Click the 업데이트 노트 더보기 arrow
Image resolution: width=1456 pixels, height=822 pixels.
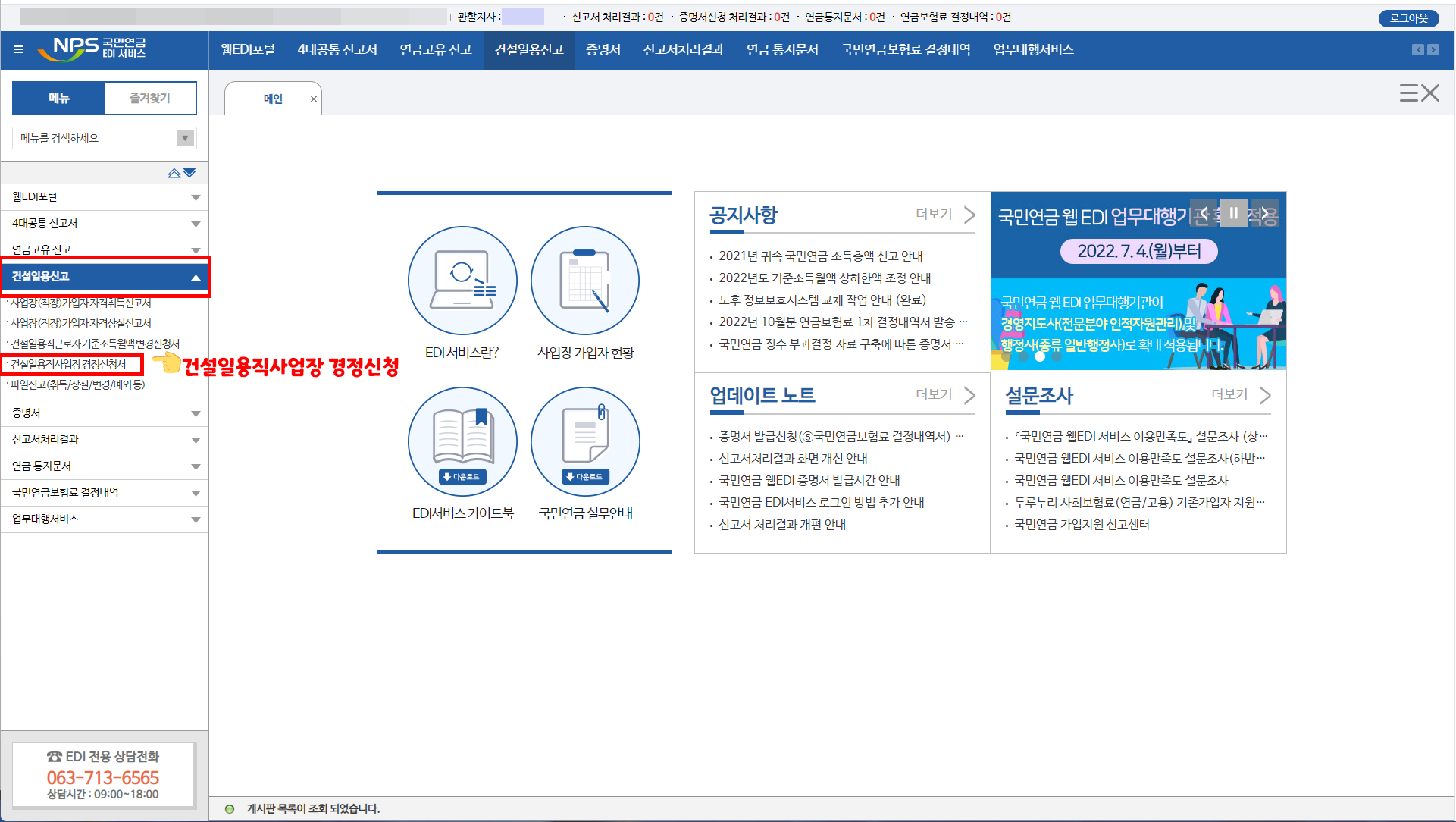coord(969,395)
